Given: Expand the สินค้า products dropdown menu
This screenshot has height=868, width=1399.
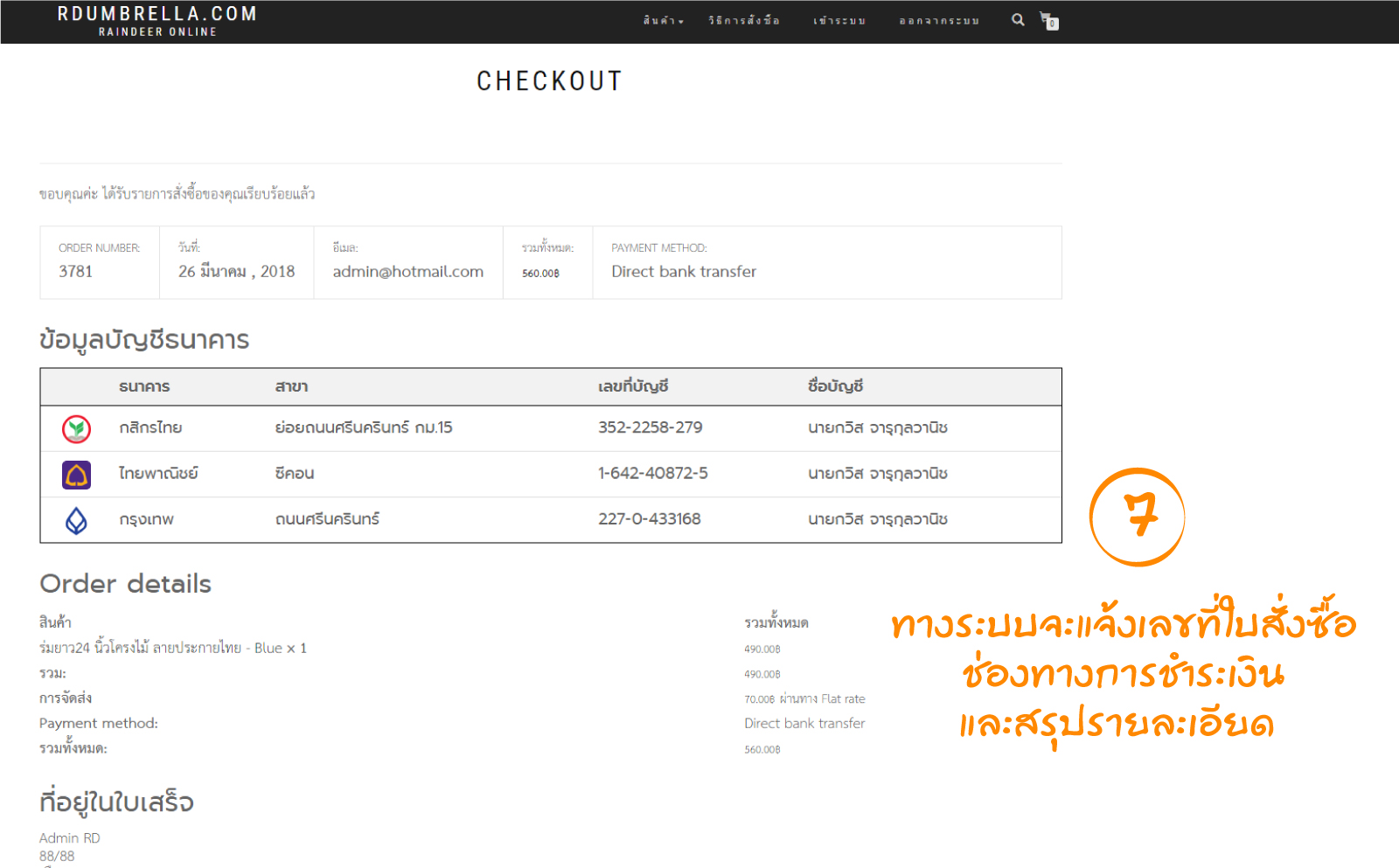Looking at the screenshot, I should tap(663, 20).
